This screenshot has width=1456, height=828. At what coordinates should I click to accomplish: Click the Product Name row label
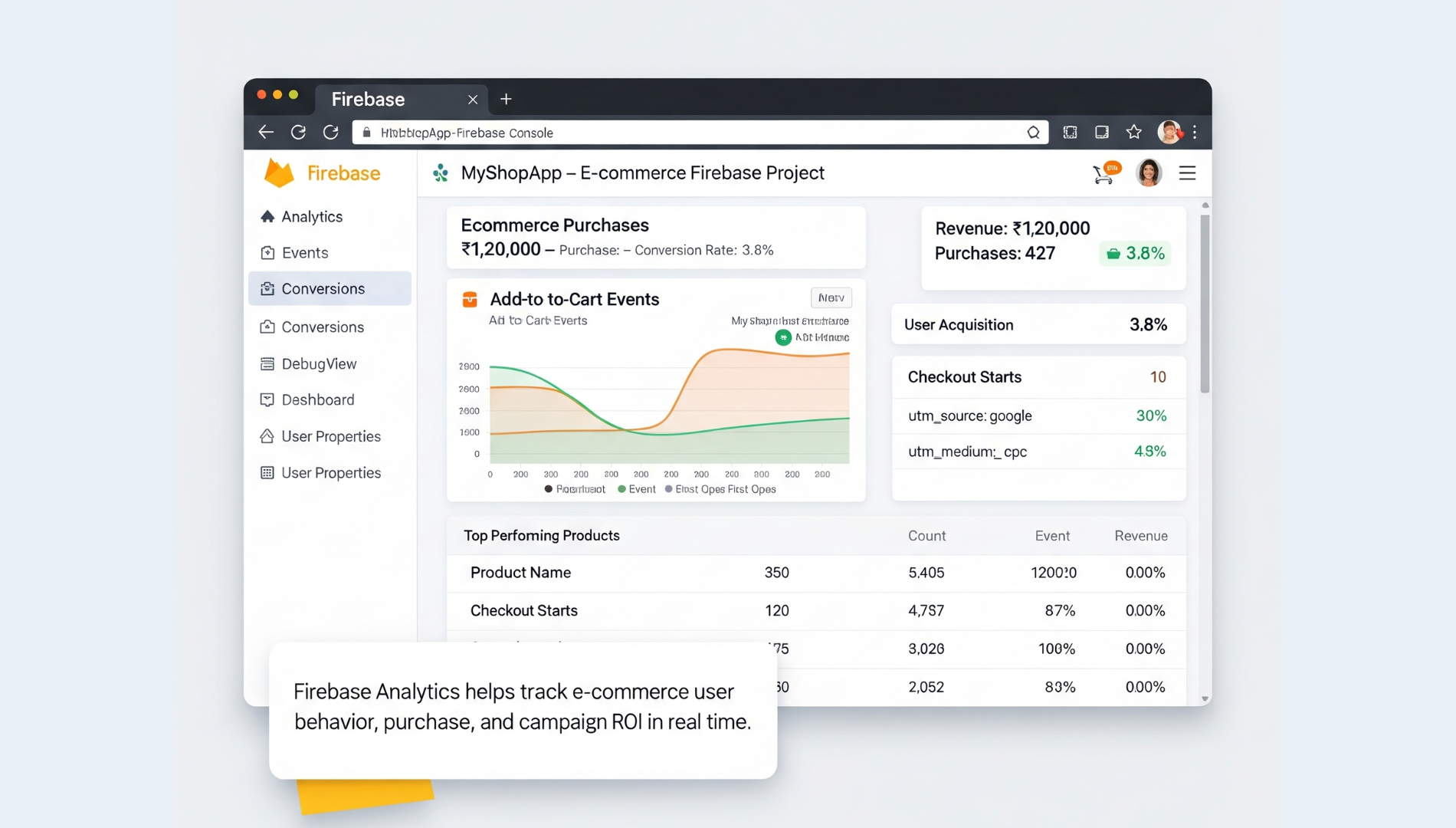(520, 573)
